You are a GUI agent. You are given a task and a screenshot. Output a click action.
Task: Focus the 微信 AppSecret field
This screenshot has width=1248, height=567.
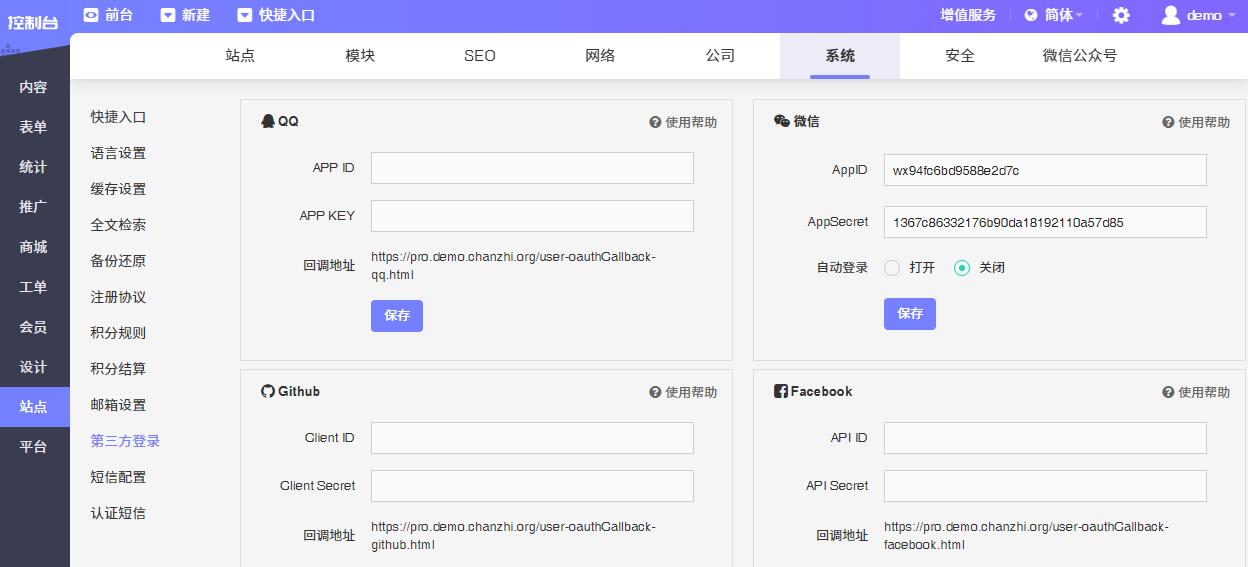click(1045, 222)
